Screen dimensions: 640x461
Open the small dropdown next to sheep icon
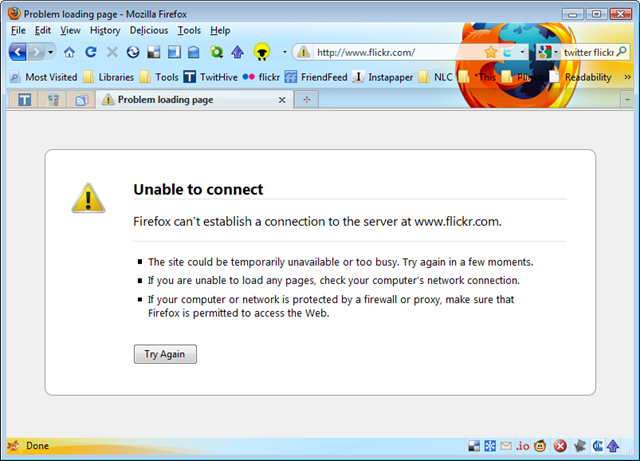(x=284, y=52)
